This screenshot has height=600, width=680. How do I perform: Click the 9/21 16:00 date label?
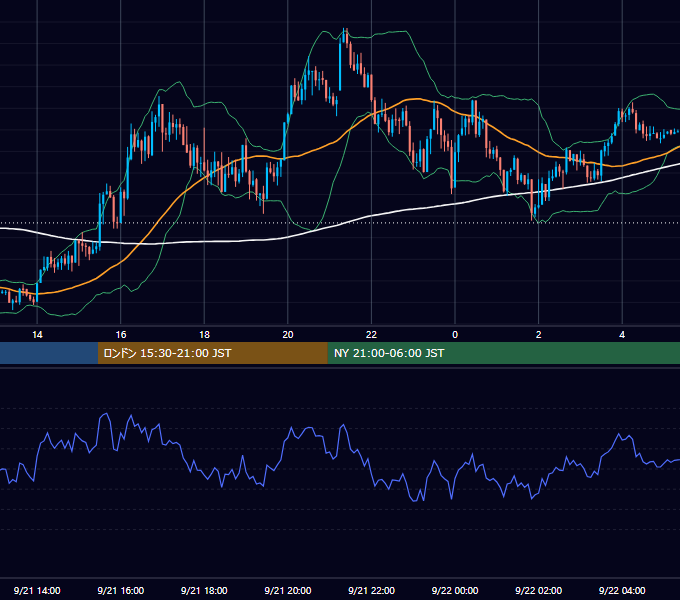point(121,590)
